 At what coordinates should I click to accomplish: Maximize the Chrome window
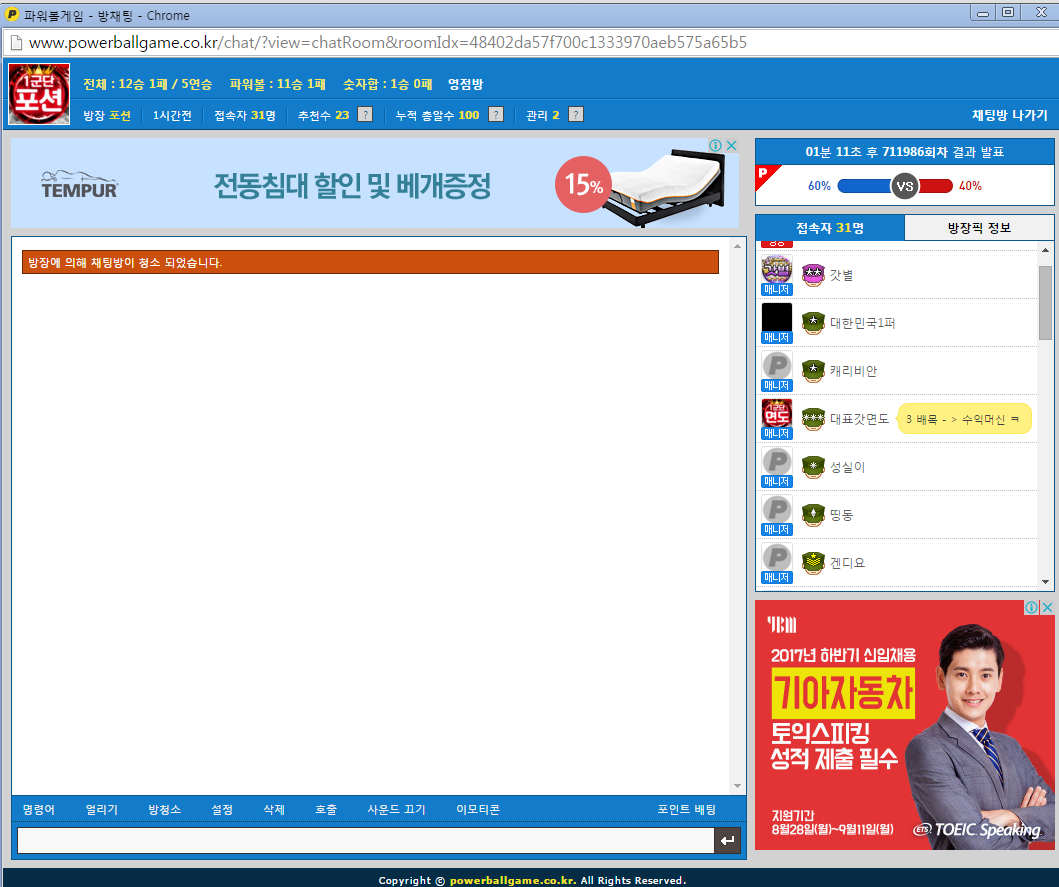1008,12
